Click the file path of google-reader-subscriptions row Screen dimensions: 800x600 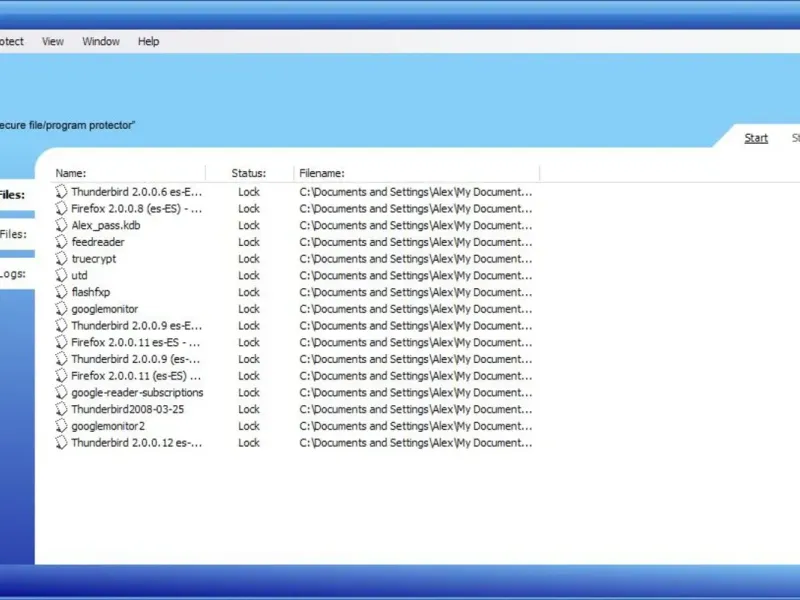coord(416,392)
